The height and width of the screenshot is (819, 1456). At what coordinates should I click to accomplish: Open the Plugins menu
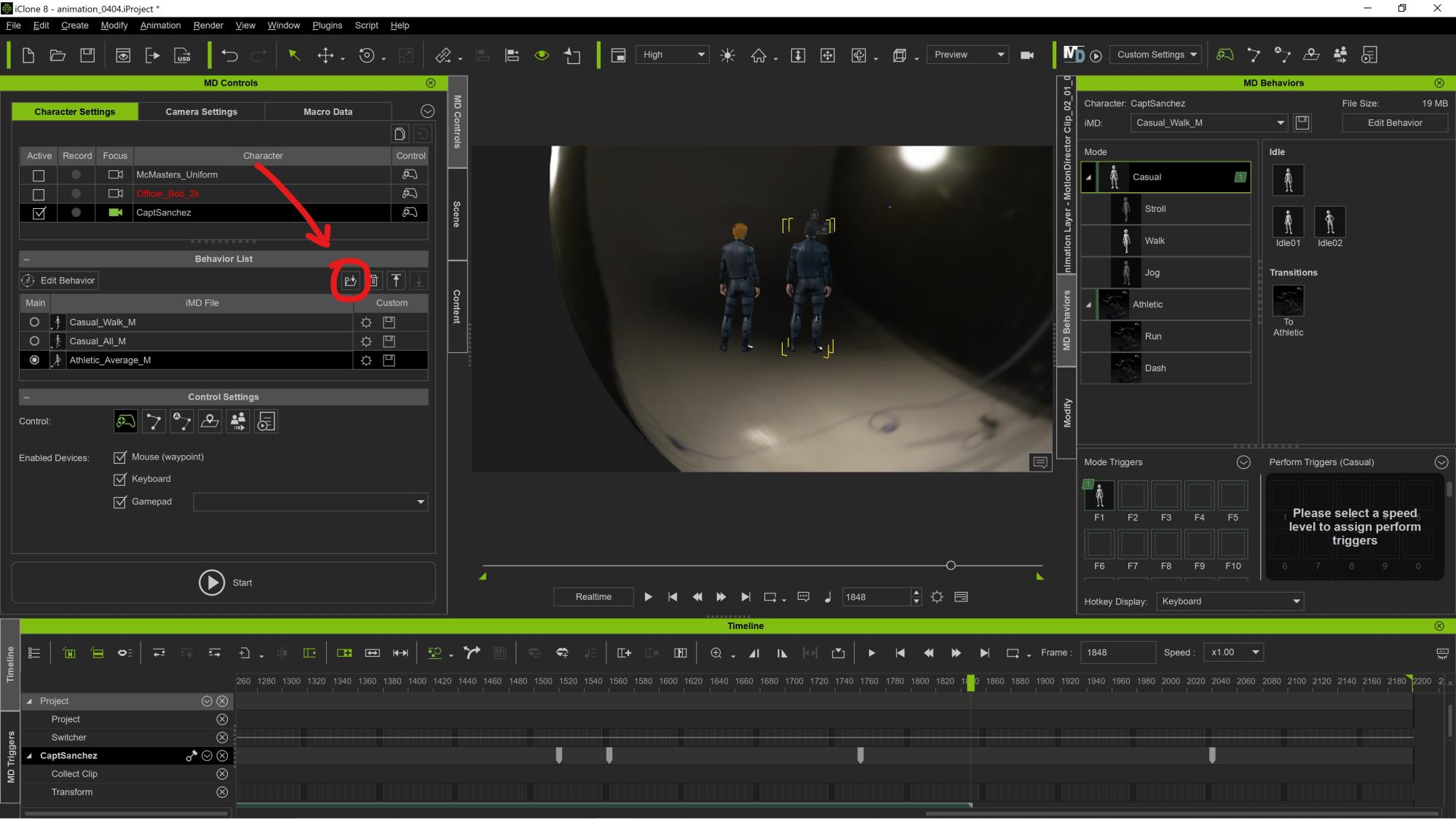[327, 25]
